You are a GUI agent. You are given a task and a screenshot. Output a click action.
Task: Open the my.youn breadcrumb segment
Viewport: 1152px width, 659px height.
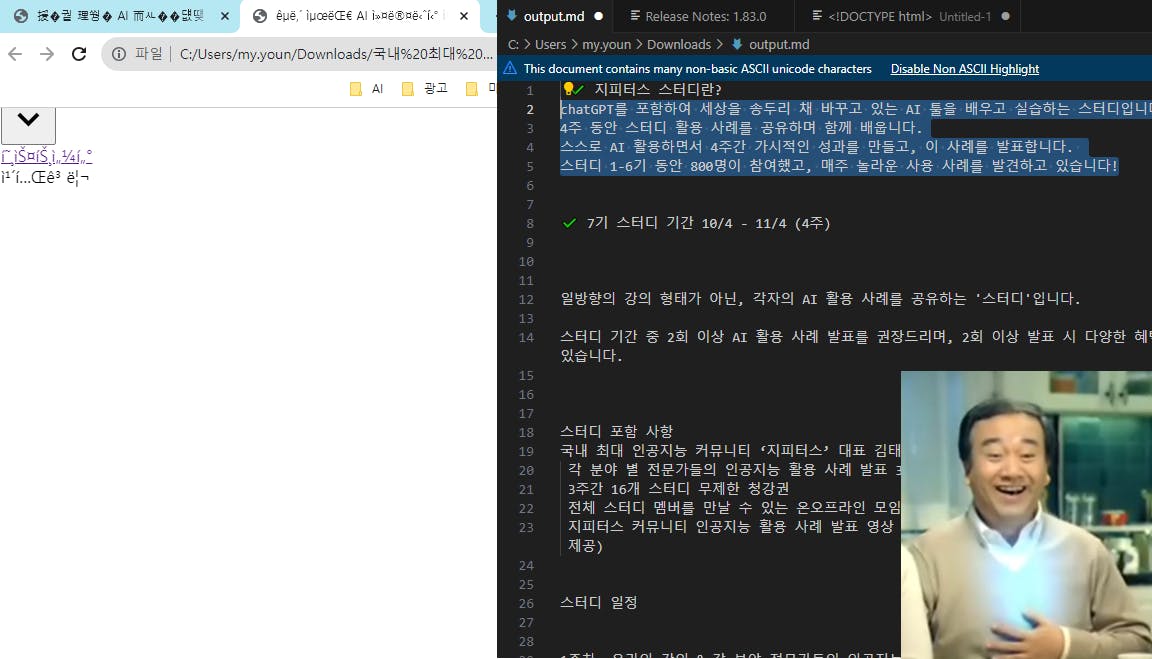[606, 45]
